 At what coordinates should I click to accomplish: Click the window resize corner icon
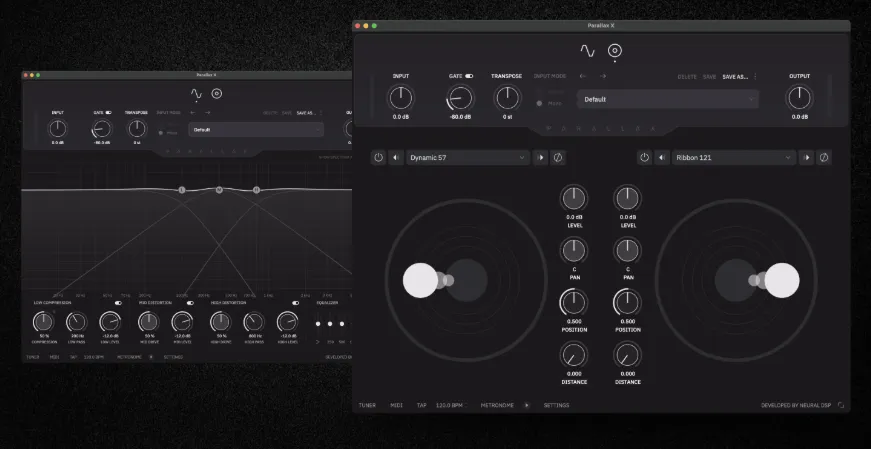tap(840, 406)
